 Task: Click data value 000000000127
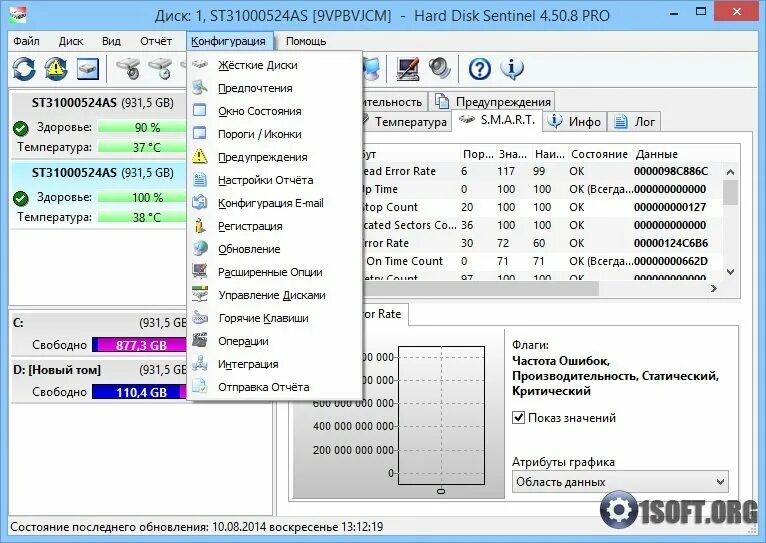coord(670,207)
